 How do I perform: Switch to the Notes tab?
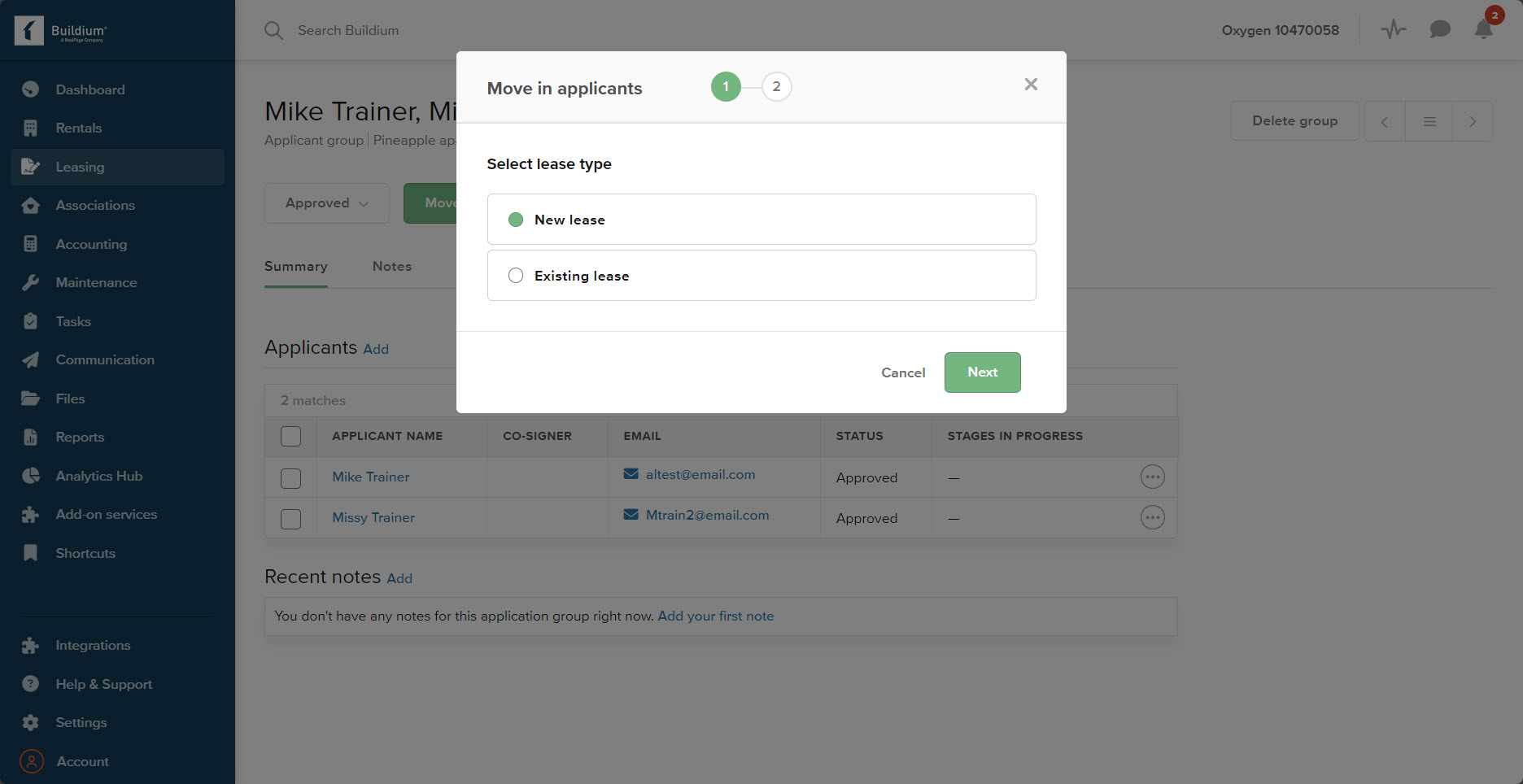392,266
